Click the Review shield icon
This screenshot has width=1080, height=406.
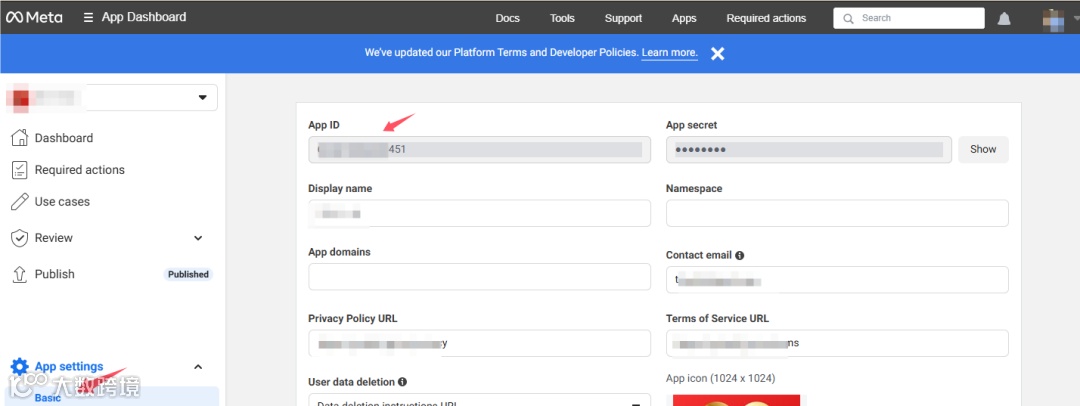[x=20, y=238]
